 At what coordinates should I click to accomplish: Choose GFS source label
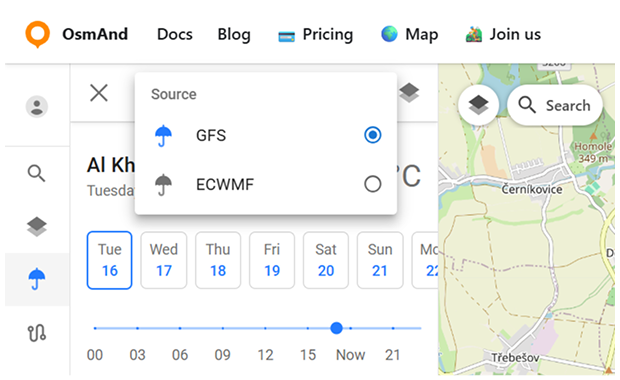[x=211, y=136]
